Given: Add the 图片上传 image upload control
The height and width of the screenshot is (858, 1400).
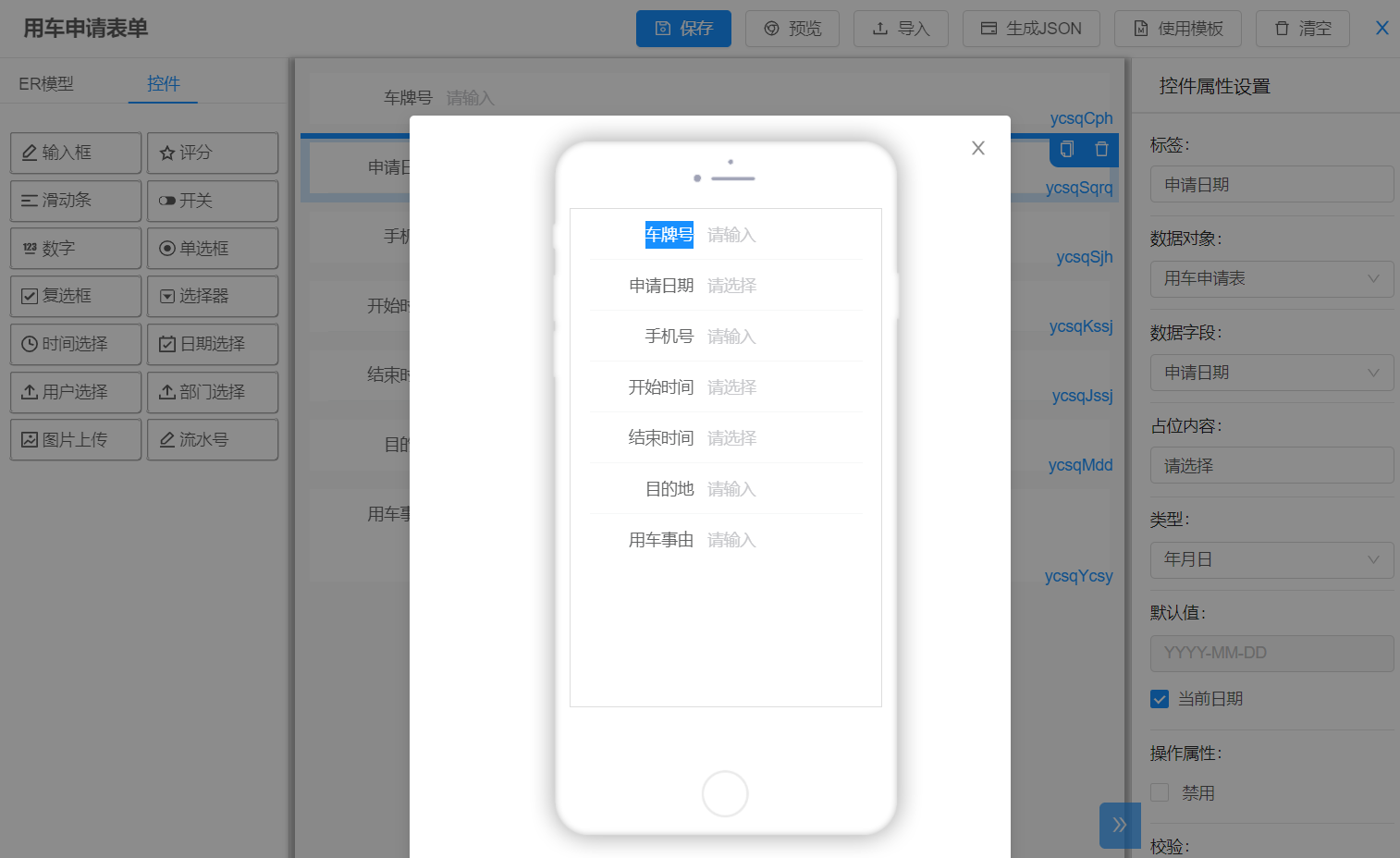Looking at the screenshot, I should [76, 439].
